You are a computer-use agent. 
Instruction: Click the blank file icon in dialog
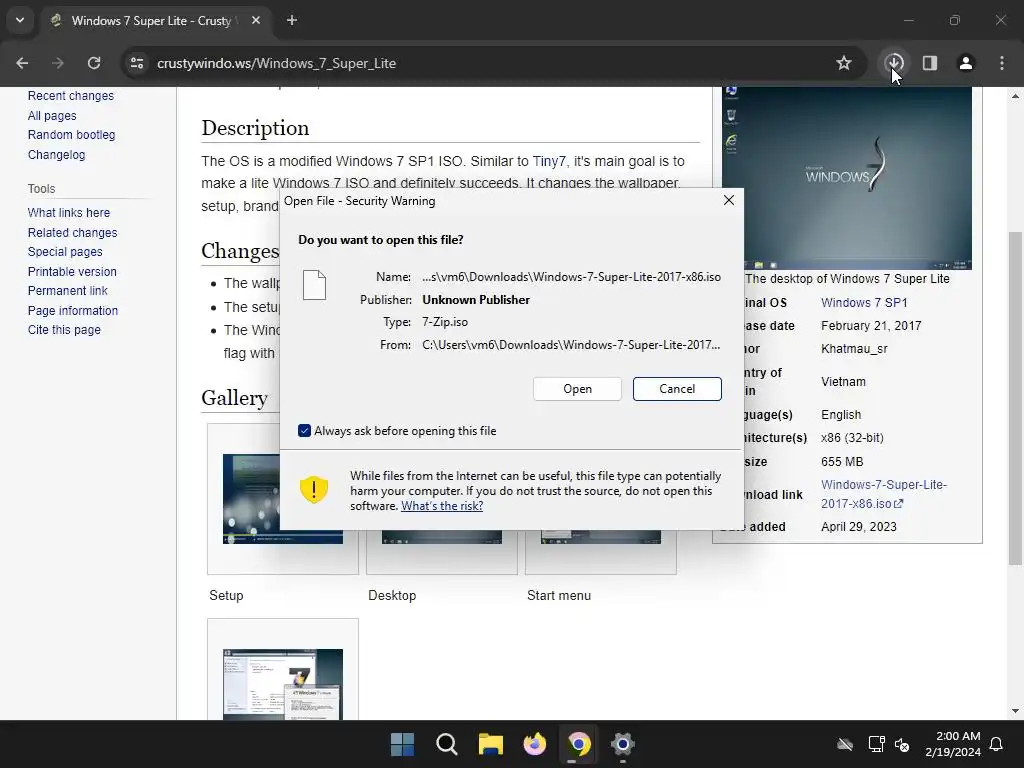314,285
